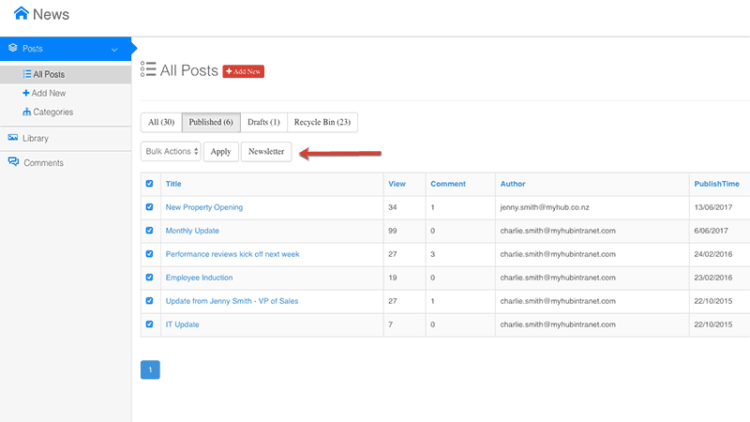Sort posts by PublishTime column header
This screenshot has width=750, height=422.
tap(717, 184)
